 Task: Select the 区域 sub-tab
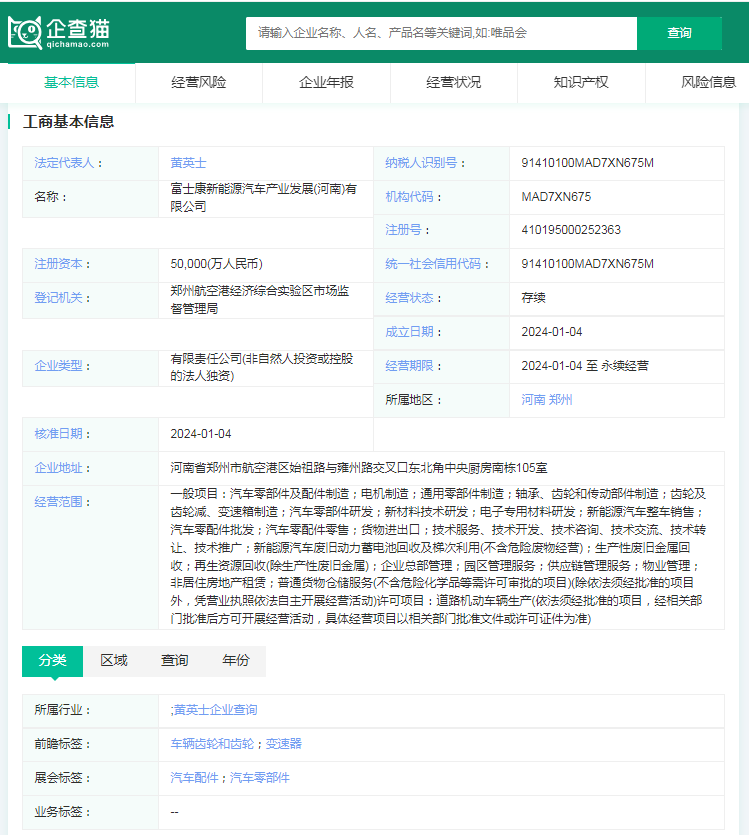(x=113, y=661)
